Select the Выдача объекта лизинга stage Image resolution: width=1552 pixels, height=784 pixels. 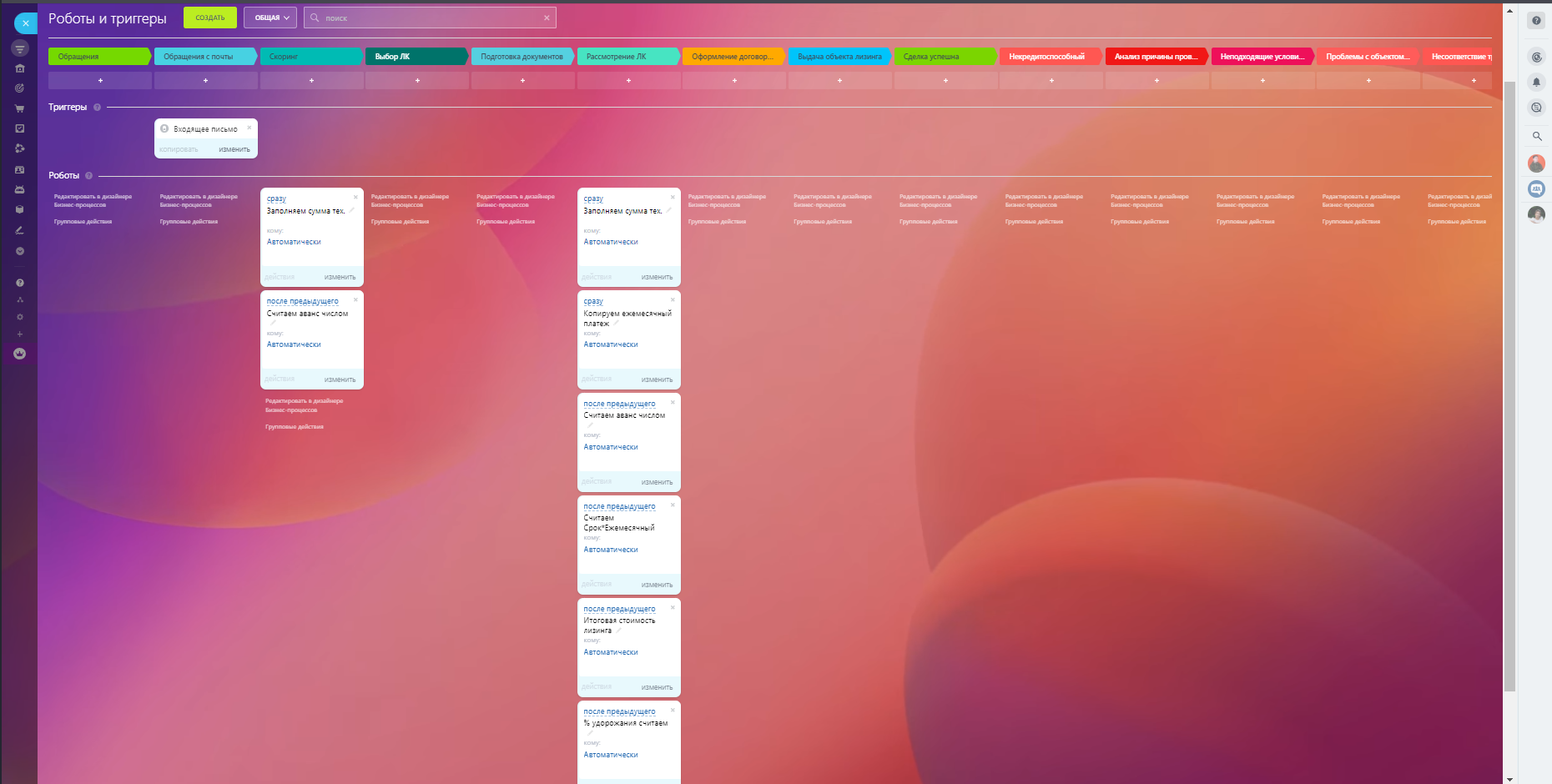click(839, 57)
